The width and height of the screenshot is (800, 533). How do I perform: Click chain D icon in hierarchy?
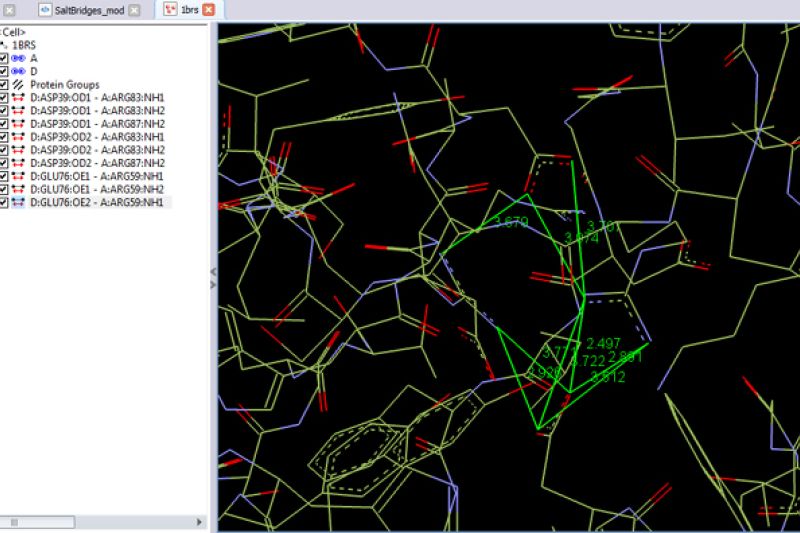click(x=18, y=71)
